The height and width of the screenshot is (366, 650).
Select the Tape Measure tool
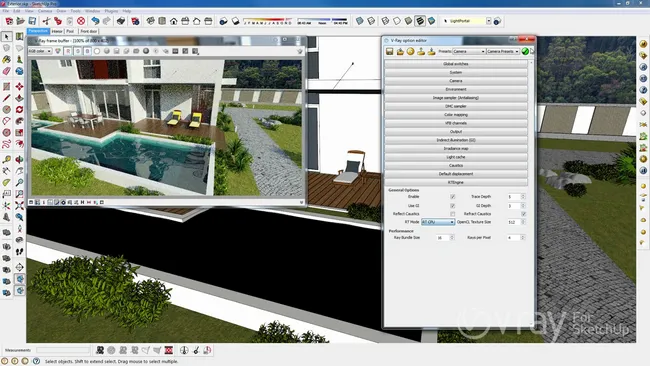6,160
